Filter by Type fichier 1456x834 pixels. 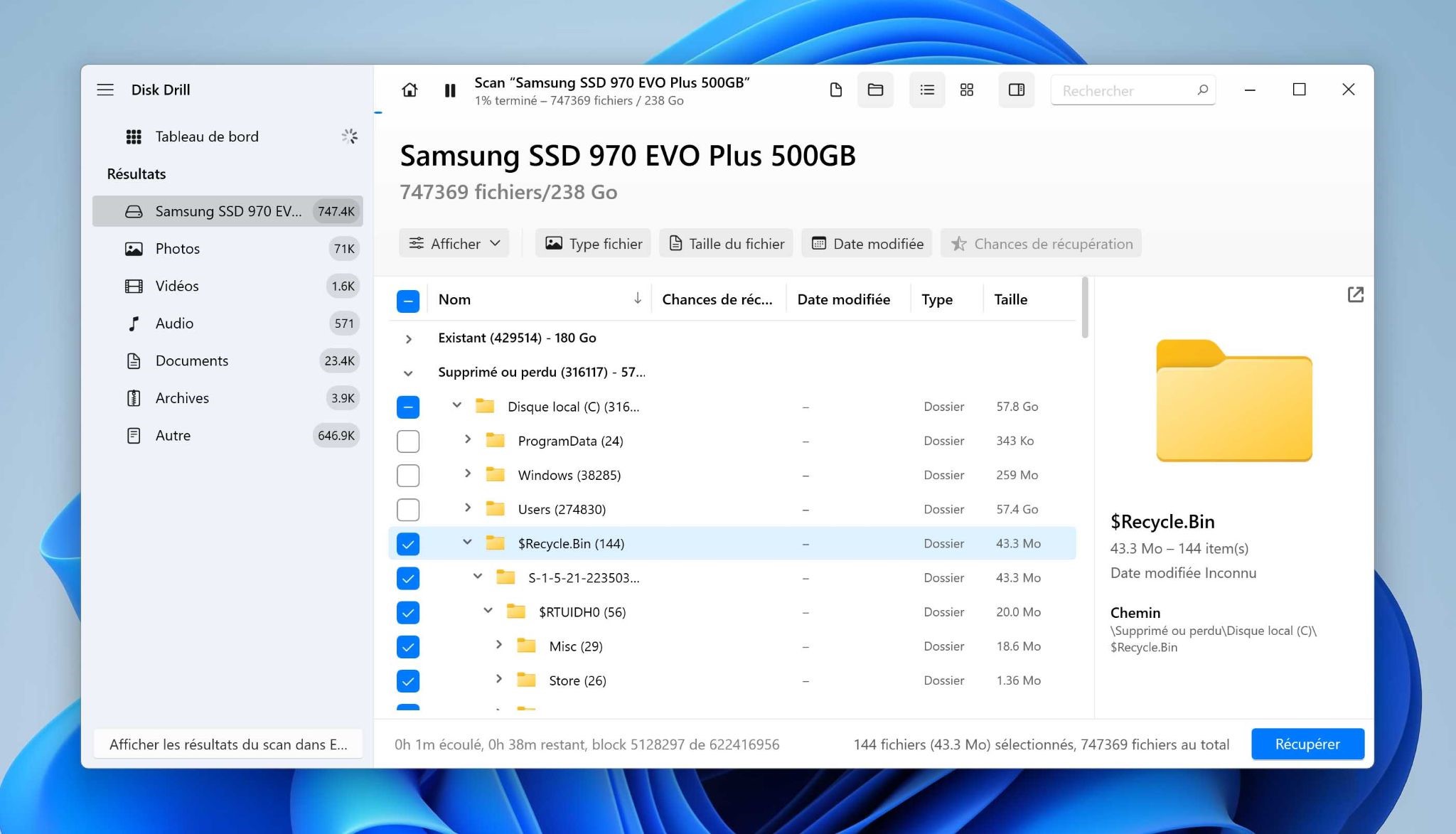[593, 243]
